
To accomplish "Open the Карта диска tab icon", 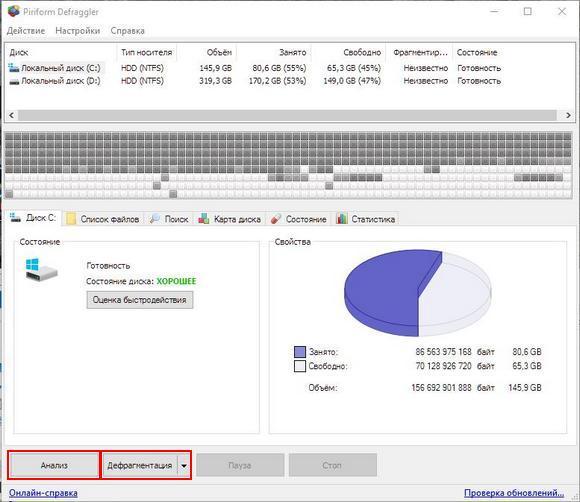I will pos(204,219).
